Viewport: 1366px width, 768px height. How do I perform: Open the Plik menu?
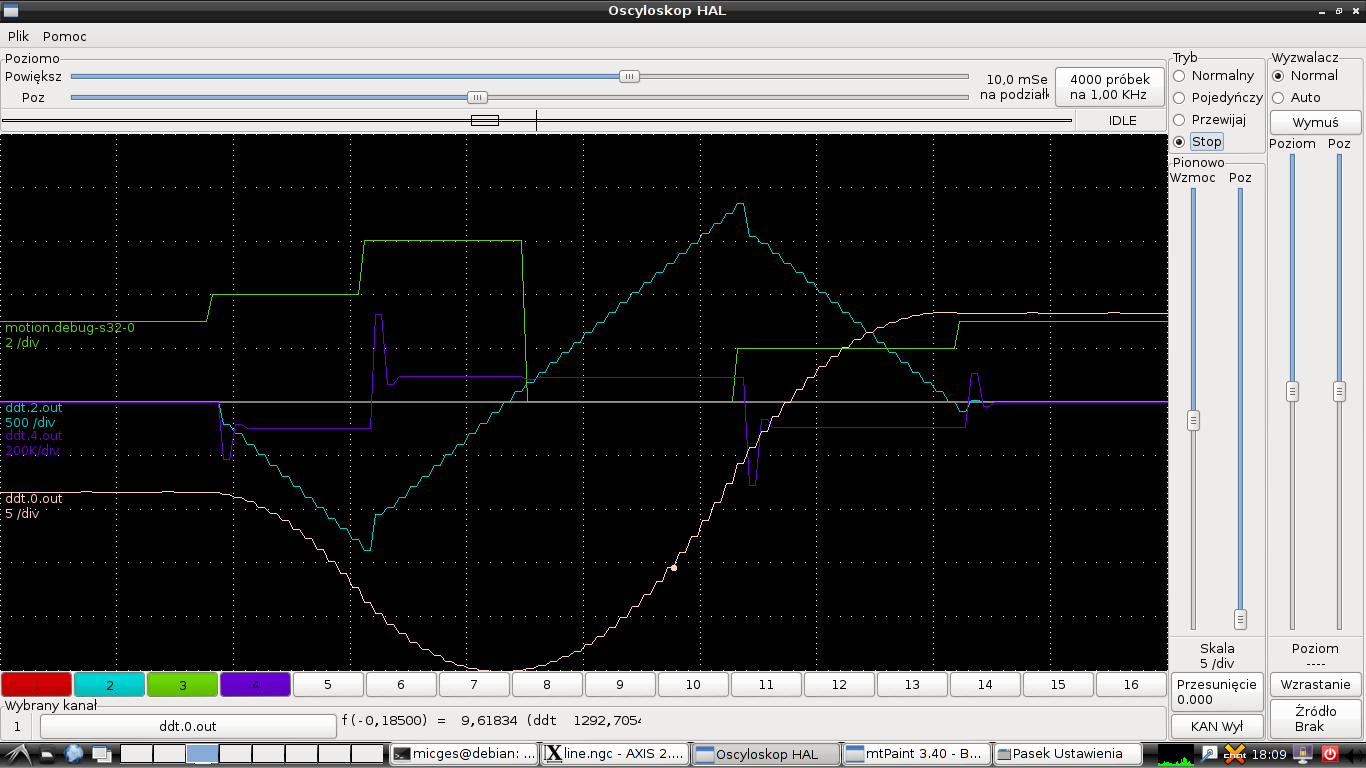(x=18, y=36)
